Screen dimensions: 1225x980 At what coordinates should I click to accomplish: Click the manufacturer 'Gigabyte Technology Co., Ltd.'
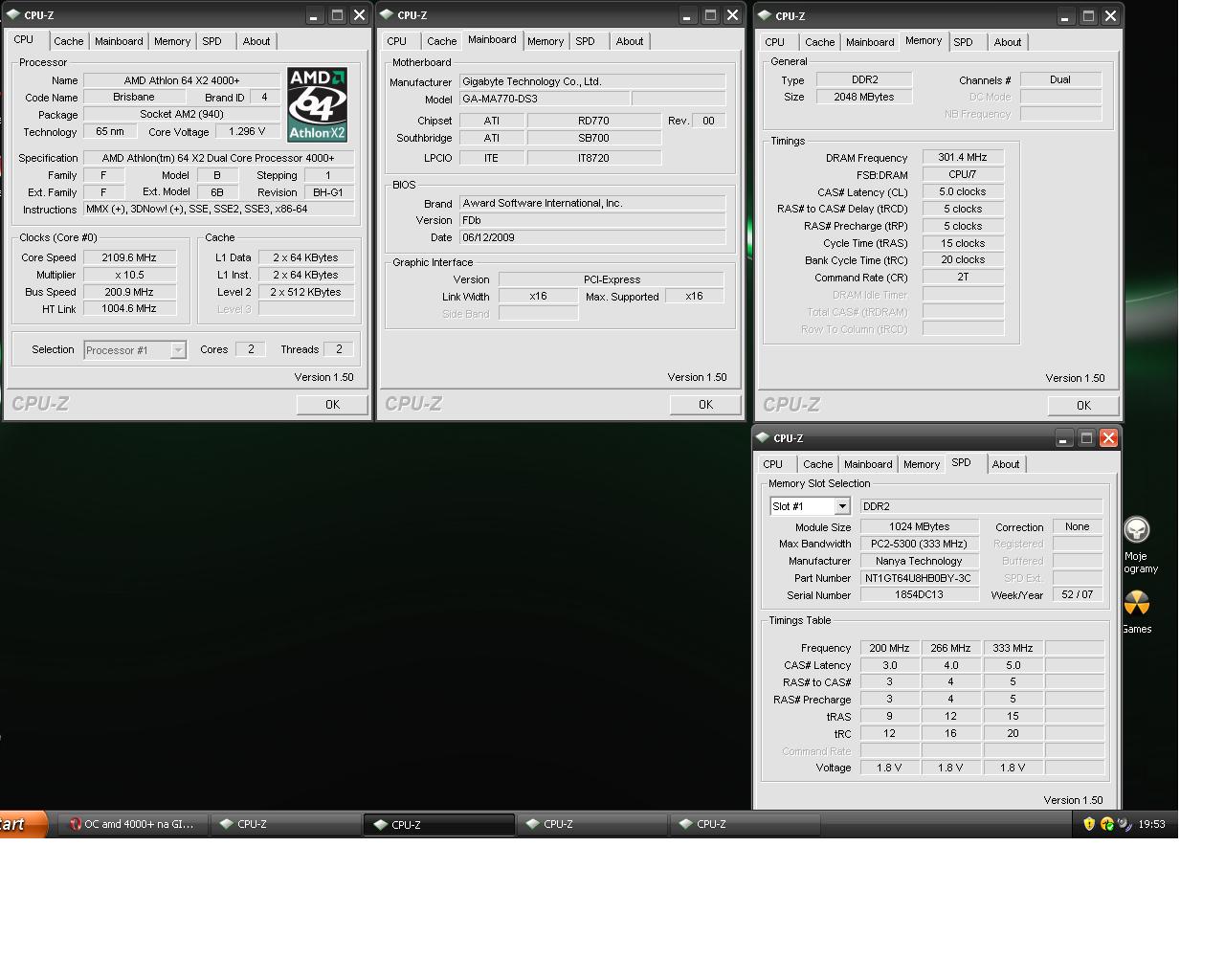click(x=592, y=82)
